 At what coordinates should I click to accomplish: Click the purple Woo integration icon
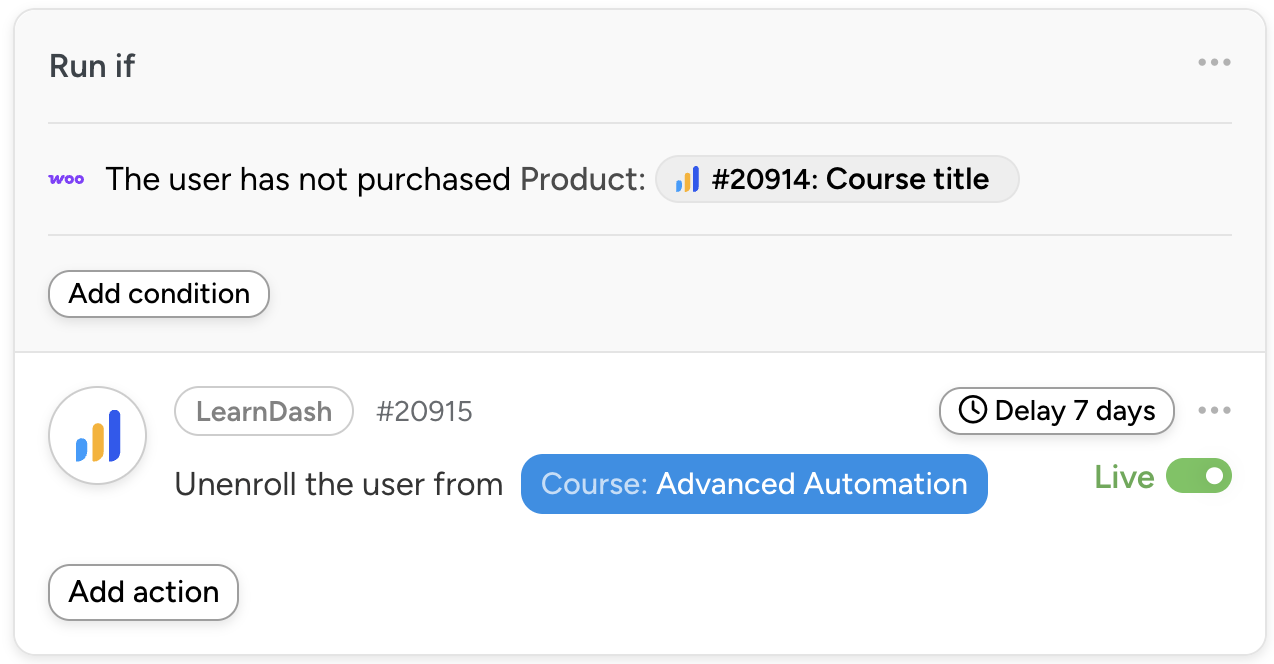tap(66, 180)
